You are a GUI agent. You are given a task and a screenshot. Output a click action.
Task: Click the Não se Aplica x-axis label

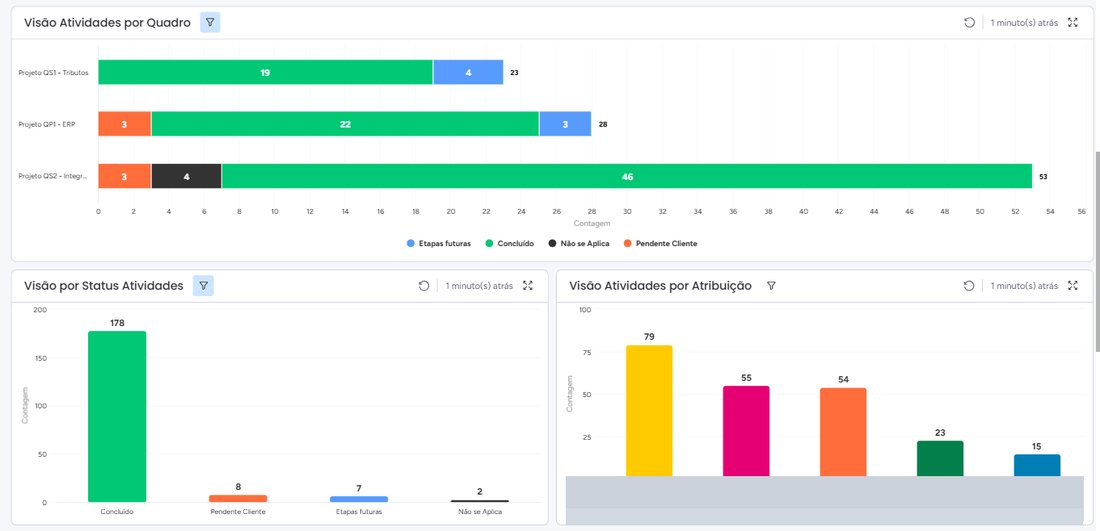point(479,511)
